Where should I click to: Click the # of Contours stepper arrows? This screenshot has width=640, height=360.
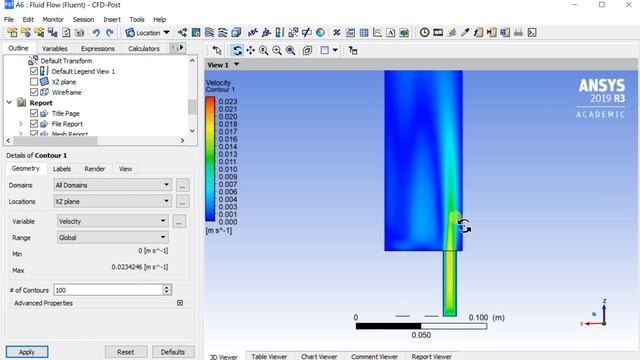[x=167, y=290]
